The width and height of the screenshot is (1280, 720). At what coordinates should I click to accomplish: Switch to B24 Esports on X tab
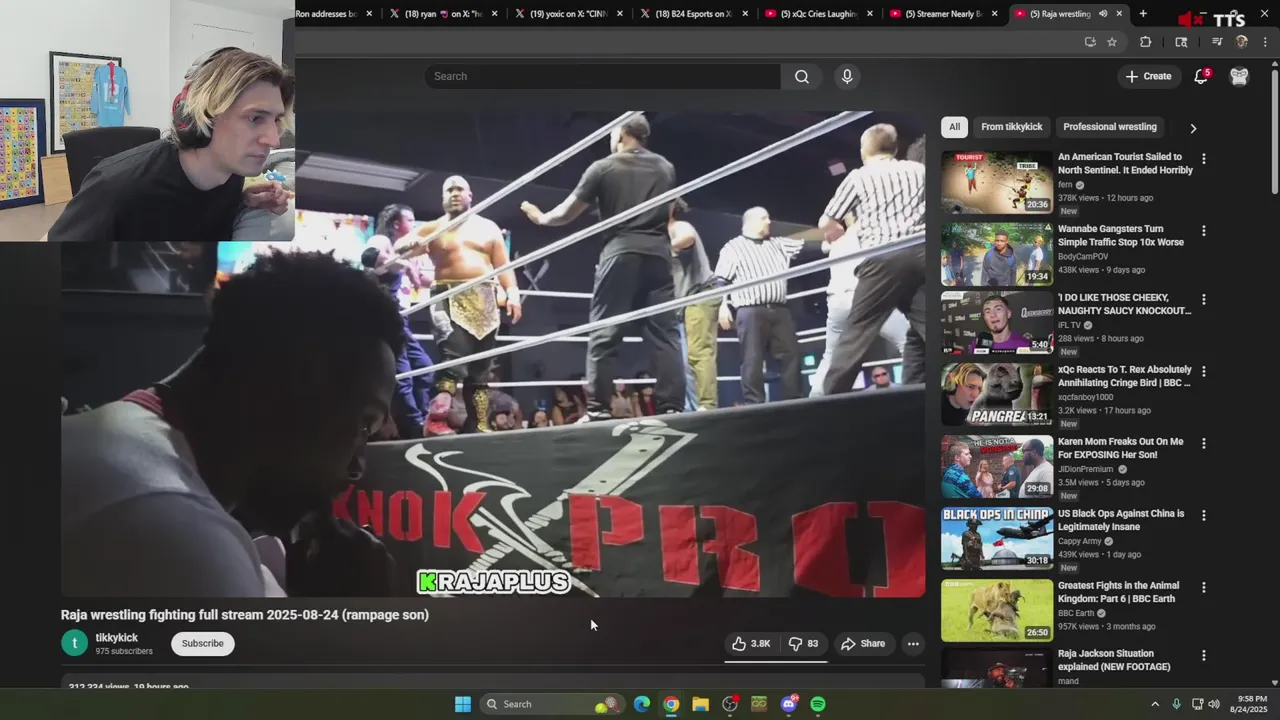(x=693, y=14)
